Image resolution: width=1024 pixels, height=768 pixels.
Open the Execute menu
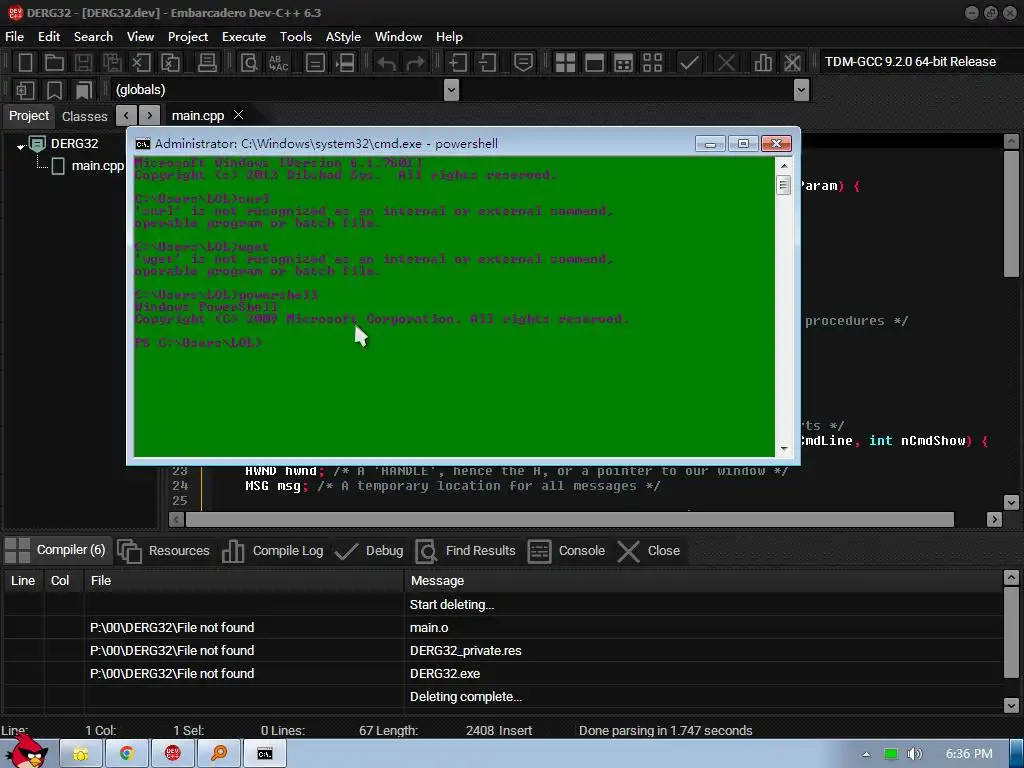tap(244, 37)
